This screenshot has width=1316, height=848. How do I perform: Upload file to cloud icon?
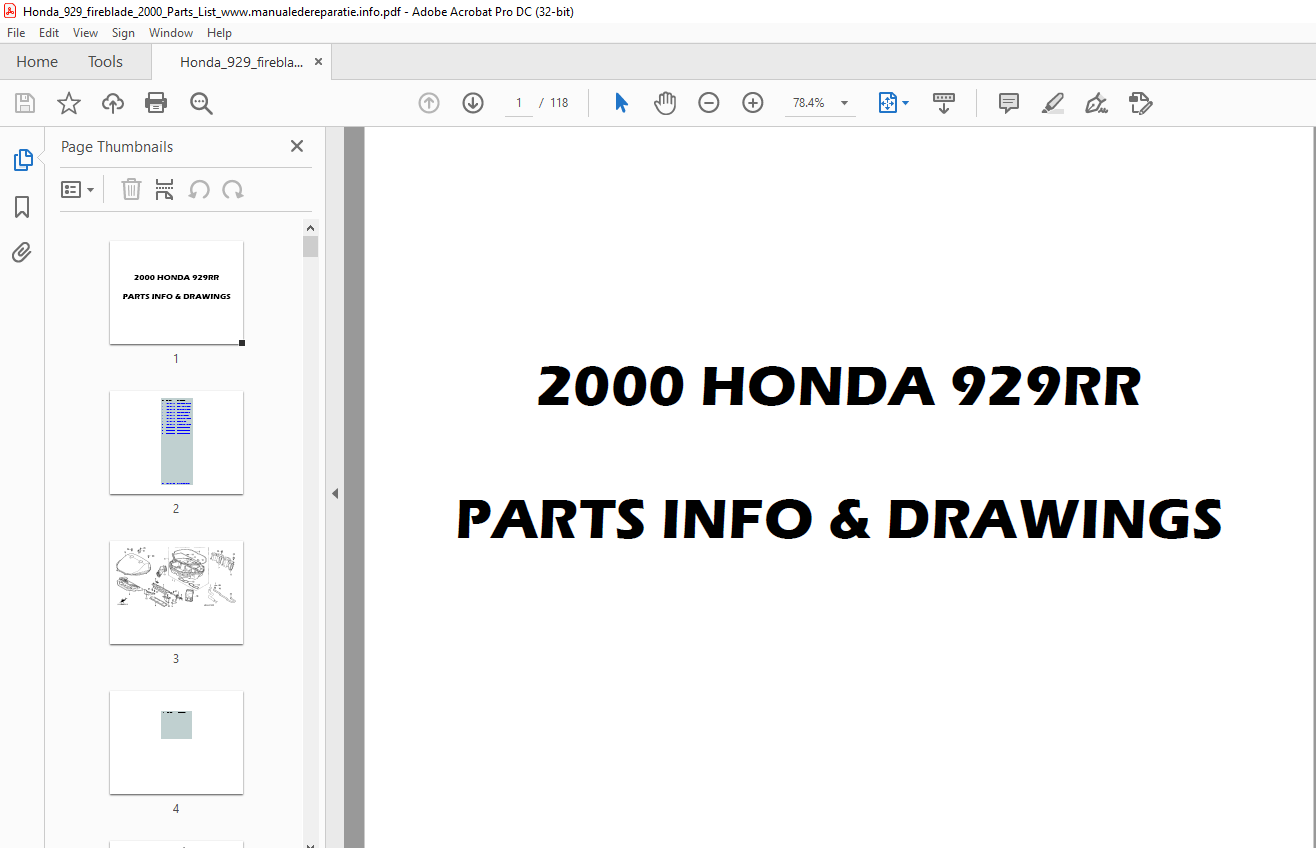[x=113, y=103]
